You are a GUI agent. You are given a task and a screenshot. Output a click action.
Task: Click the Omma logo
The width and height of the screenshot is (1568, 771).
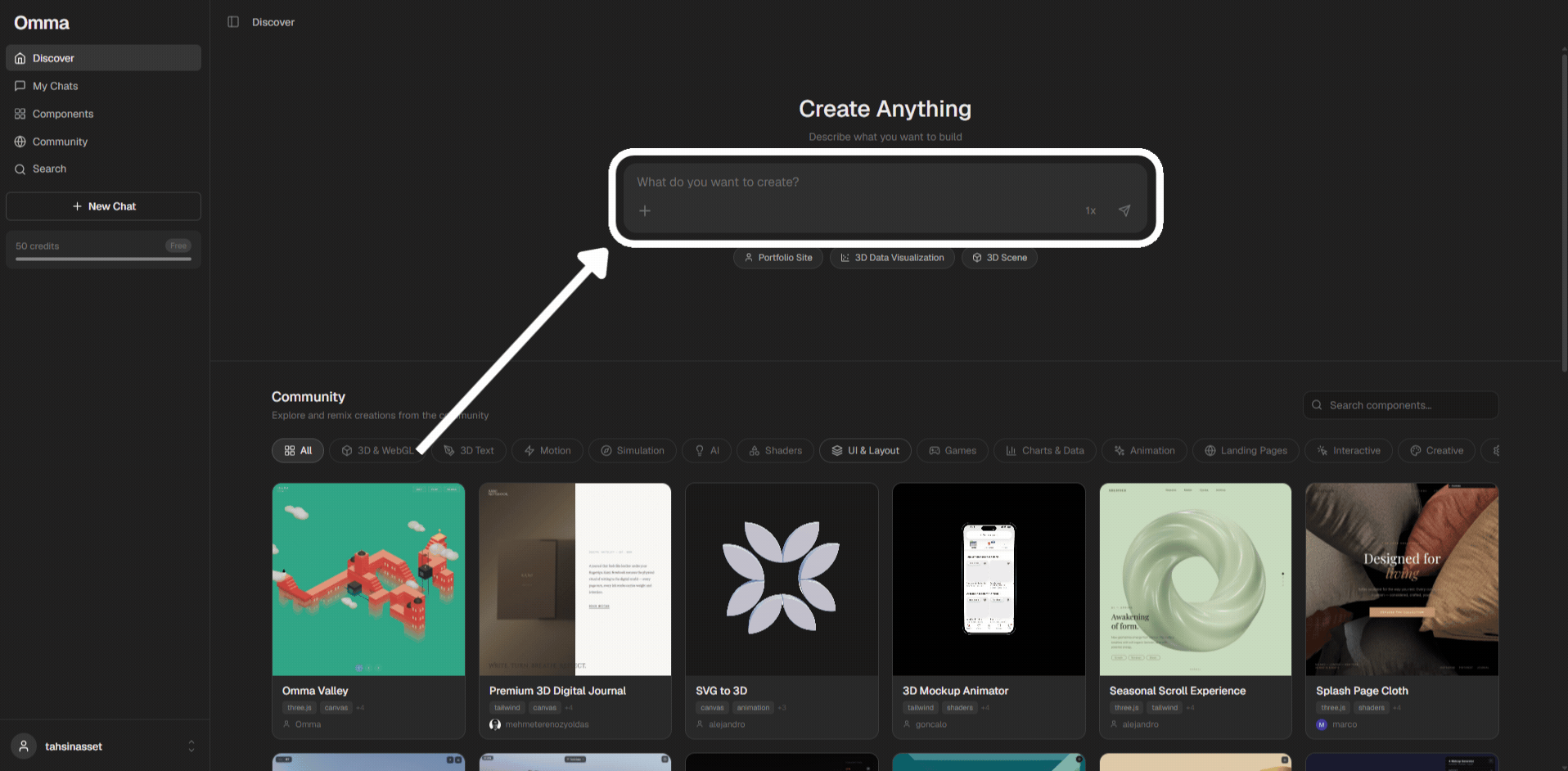(42, 23)
